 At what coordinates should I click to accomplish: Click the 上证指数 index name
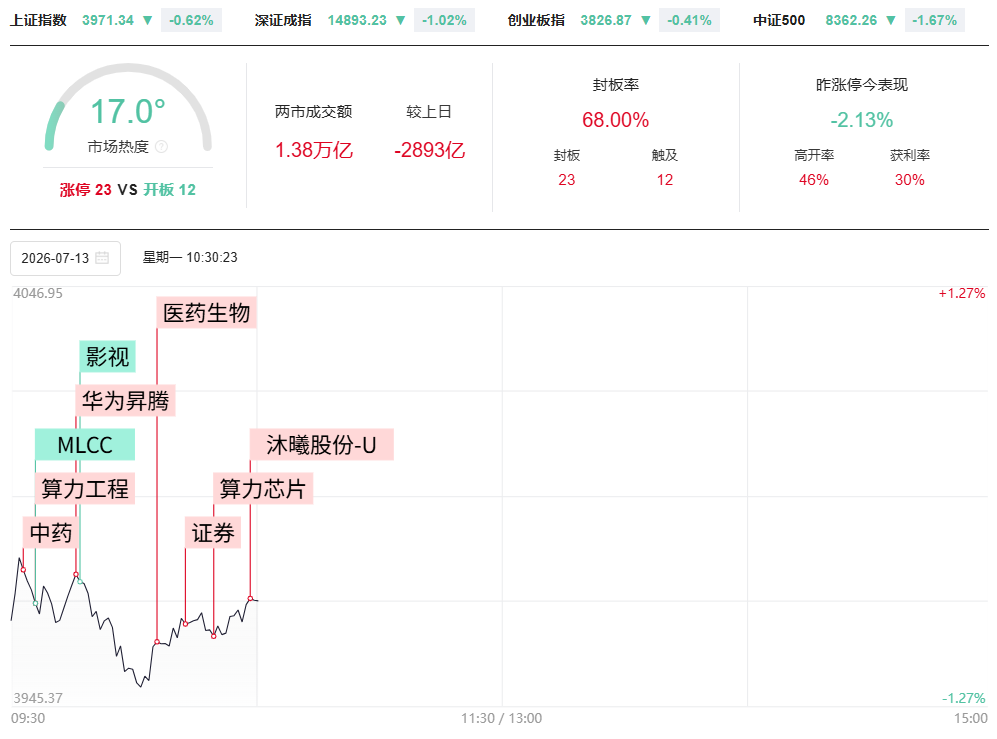(x=38, y=20)
